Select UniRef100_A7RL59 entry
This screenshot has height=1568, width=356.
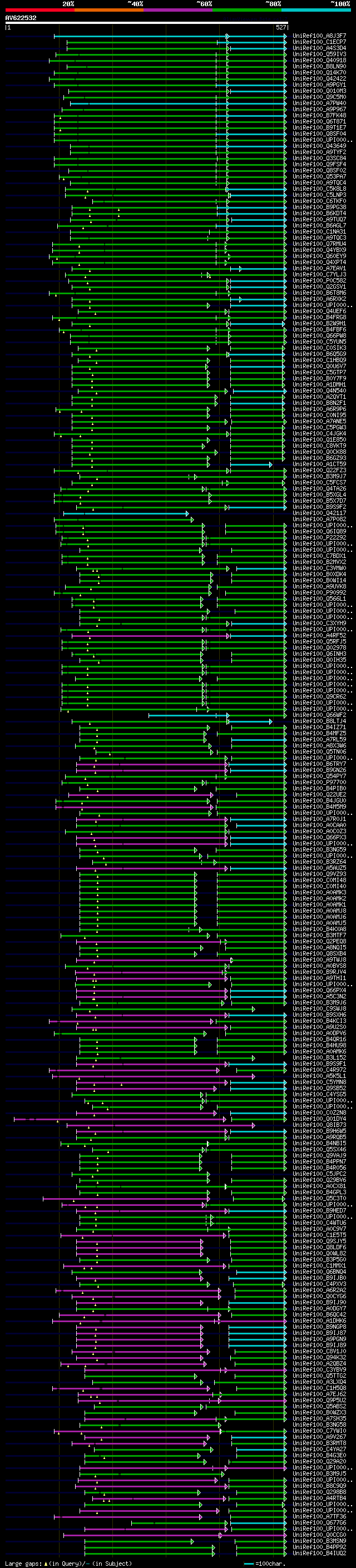[x=319, y=739]
